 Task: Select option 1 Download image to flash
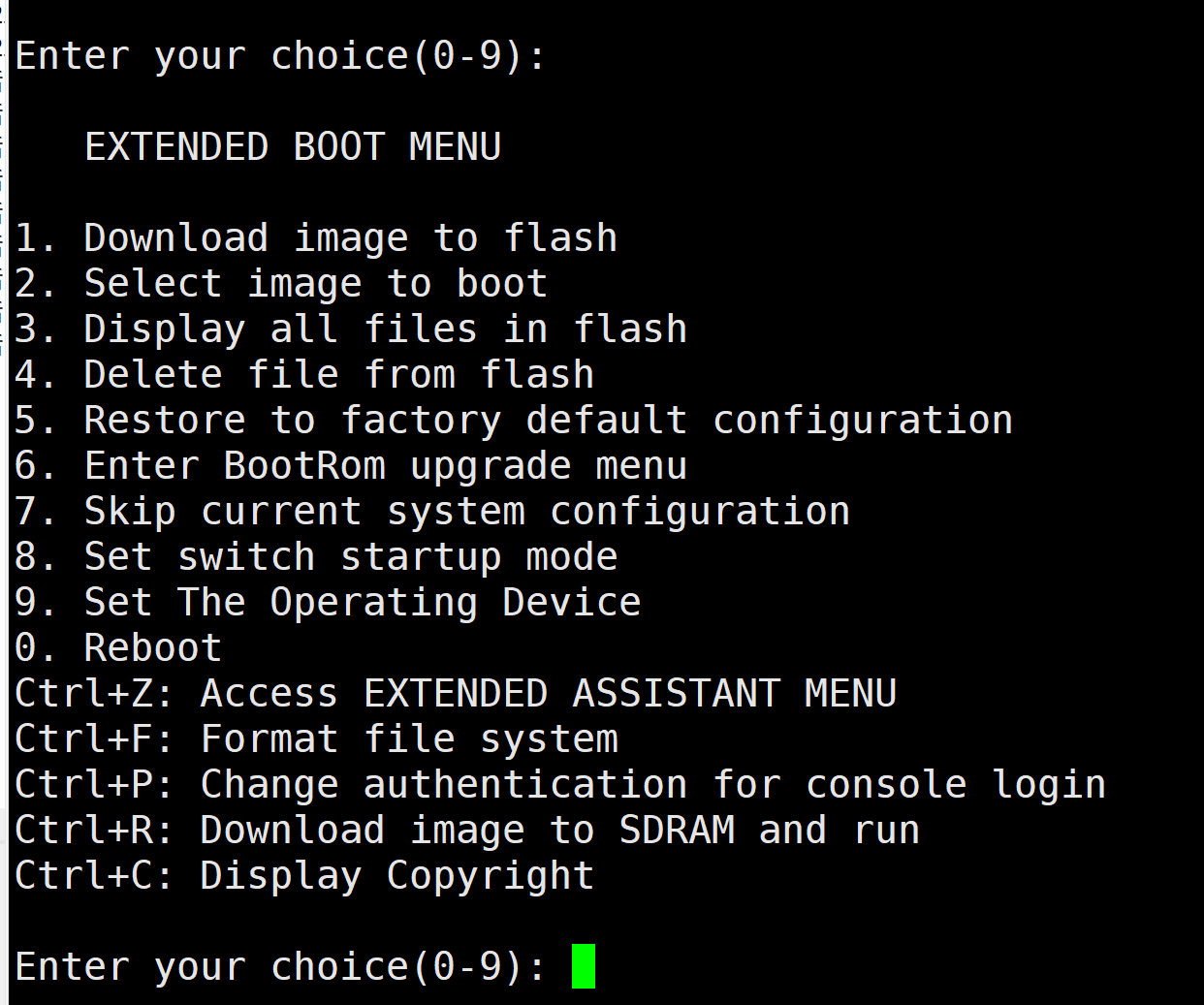[316, 238]
